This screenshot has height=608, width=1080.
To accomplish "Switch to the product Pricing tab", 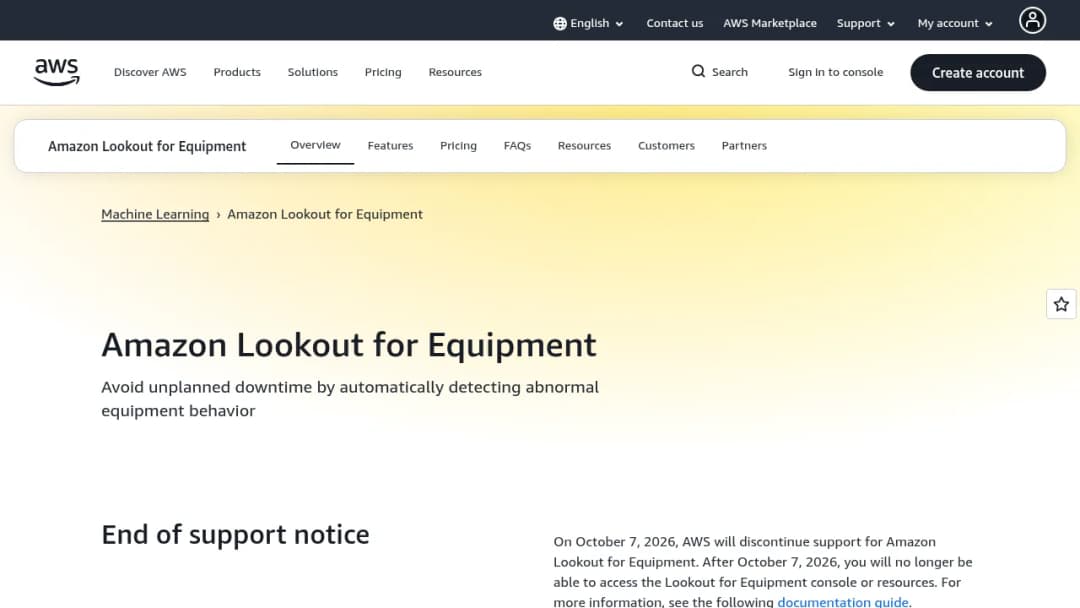I will pyautogui.click(x=458, y=146).
